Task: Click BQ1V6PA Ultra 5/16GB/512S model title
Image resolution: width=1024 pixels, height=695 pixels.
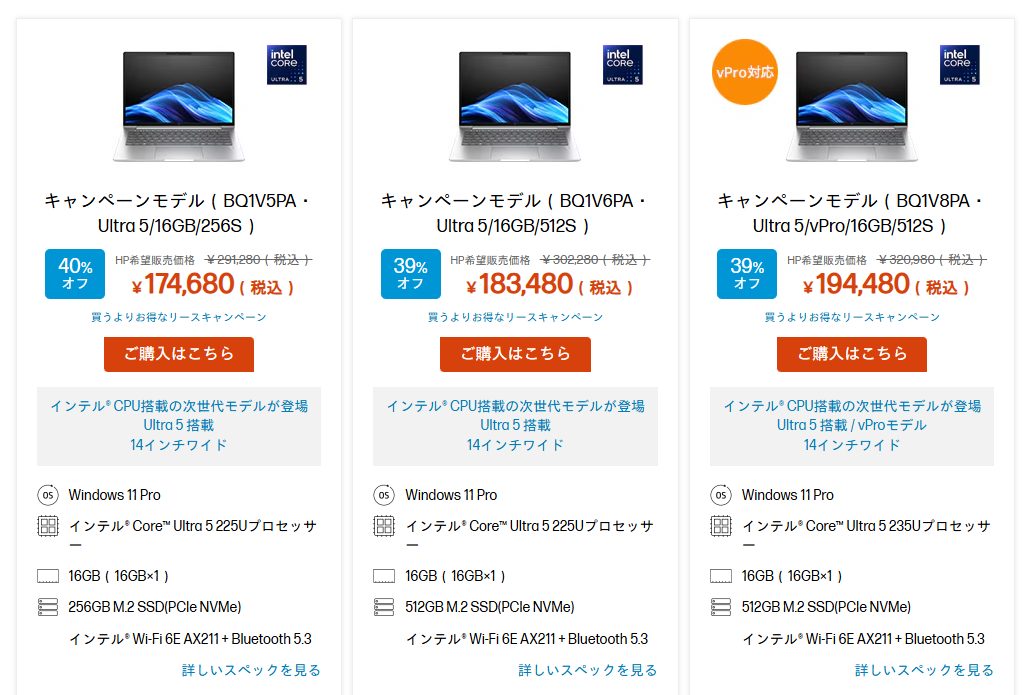Action: pos(514,213)
